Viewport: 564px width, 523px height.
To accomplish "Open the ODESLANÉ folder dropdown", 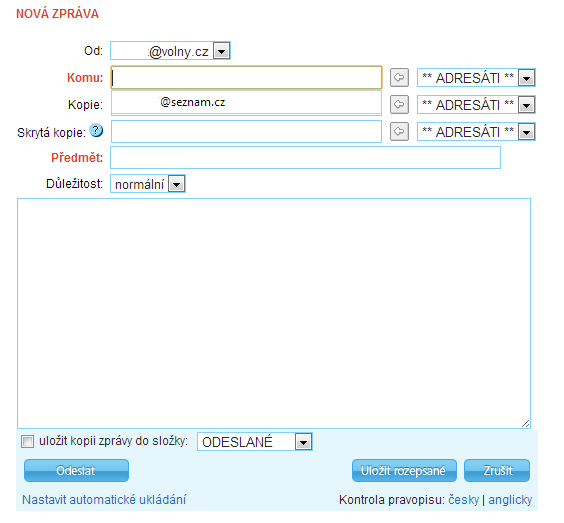I will pyautogui.click(x=255, y=442).
